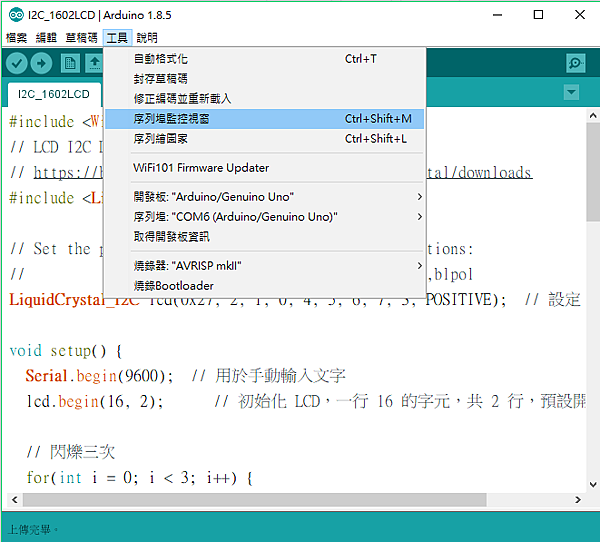Click the Open sketch up-arrow icon
The height and width of the screenshot is (542, 600).
(x=95, y=63)
